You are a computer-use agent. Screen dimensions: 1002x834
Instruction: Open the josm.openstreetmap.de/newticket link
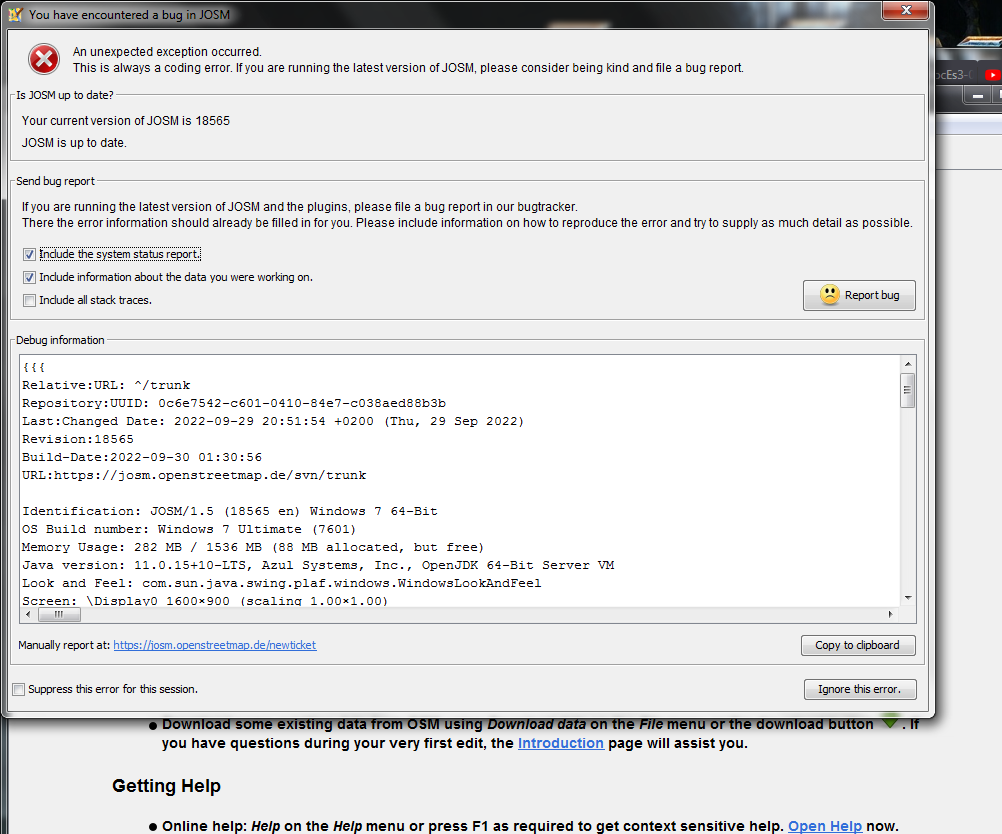pos(214,646)
